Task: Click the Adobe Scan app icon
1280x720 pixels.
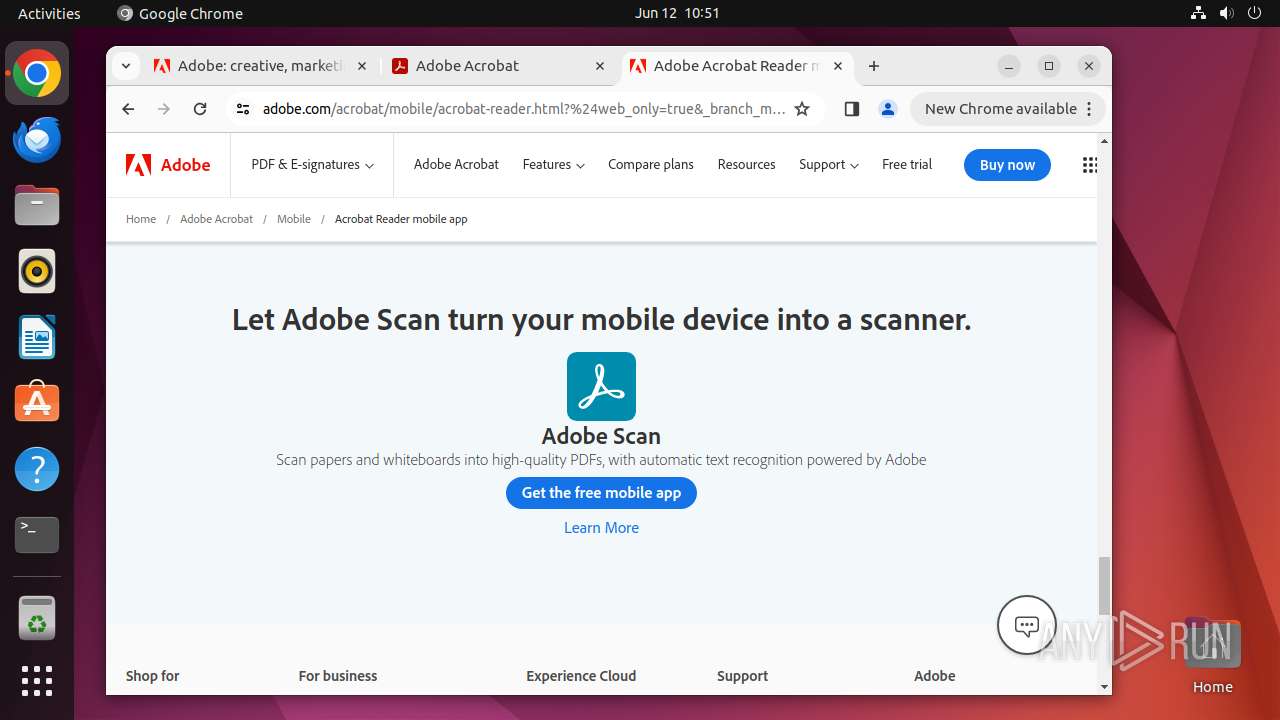Action: coord(601,386)
